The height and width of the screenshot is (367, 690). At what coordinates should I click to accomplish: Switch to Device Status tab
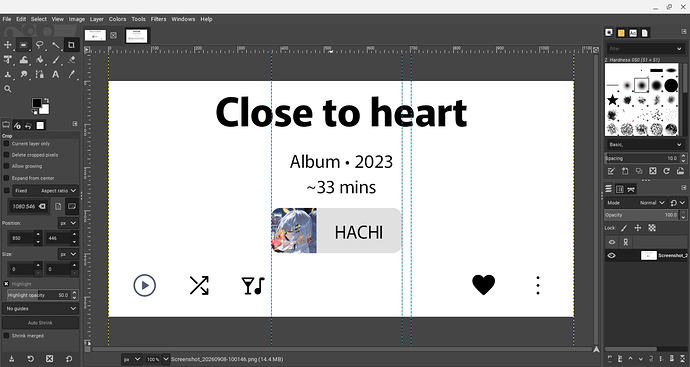(x=18, y=125)
